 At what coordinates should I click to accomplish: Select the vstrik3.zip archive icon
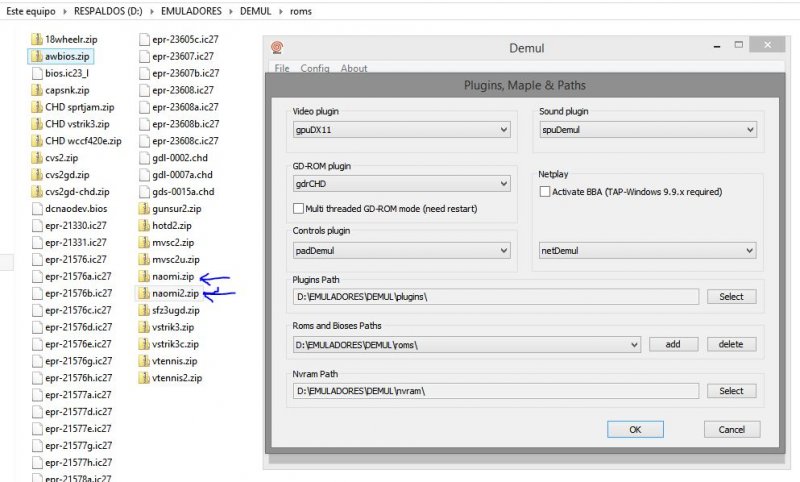tap(144, 327)
